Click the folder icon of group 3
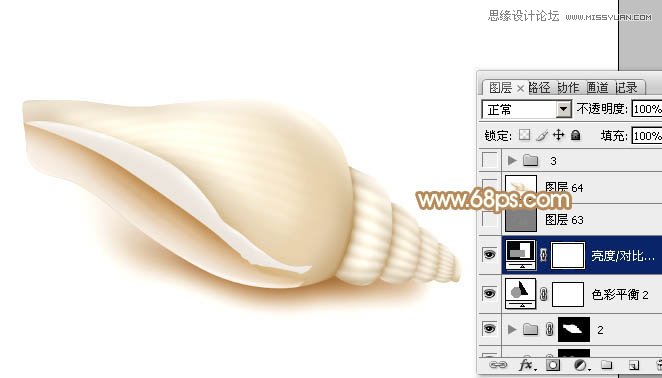This screenshot has height=378, width=662. point(531,160)
